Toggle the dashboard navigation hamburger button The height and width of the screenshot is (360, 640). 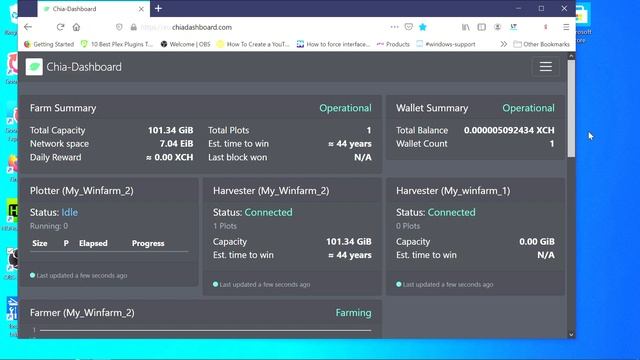tap(546, 67)
